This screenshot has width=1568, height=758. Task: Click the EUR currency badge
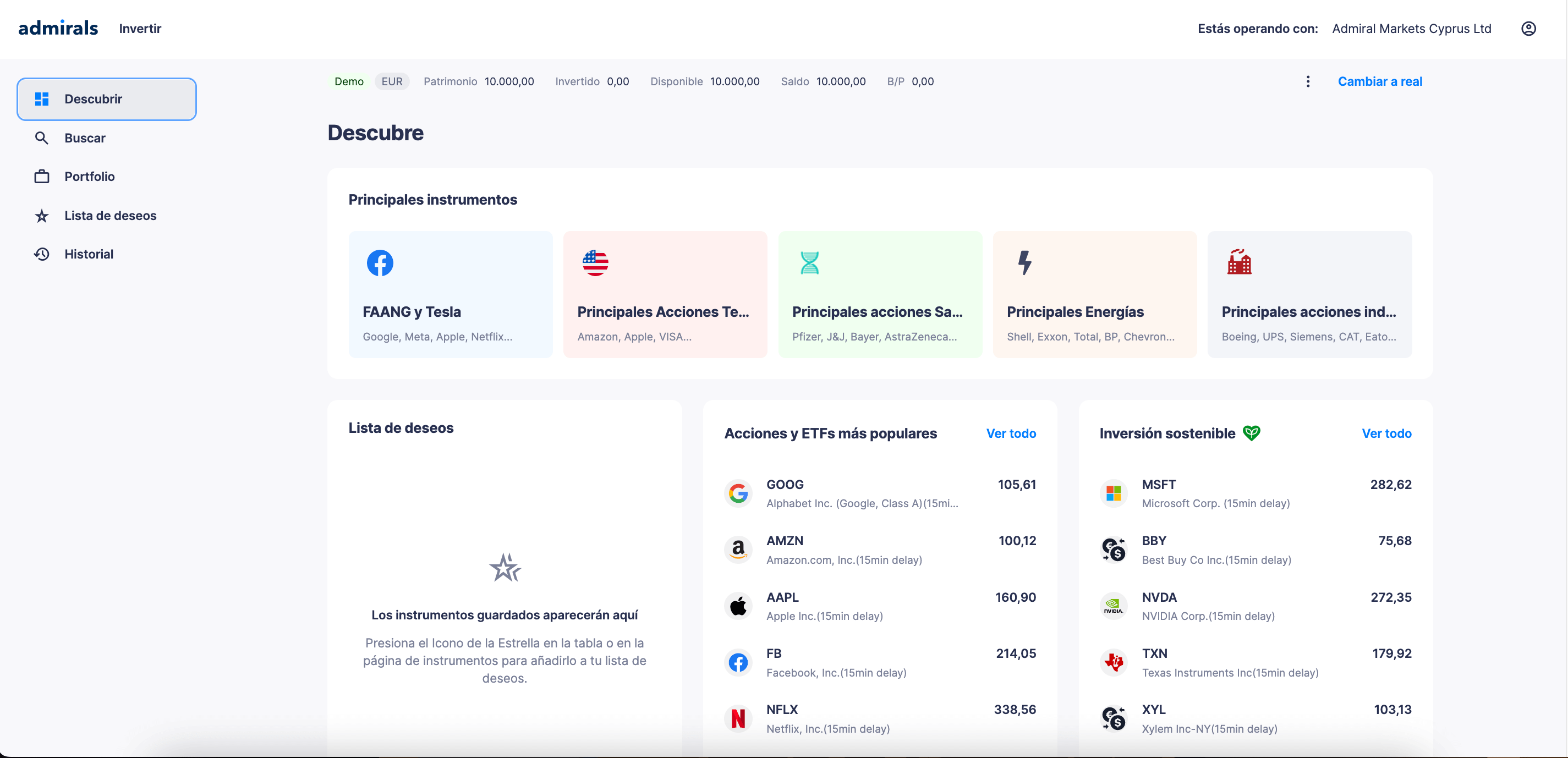[392, 81]
